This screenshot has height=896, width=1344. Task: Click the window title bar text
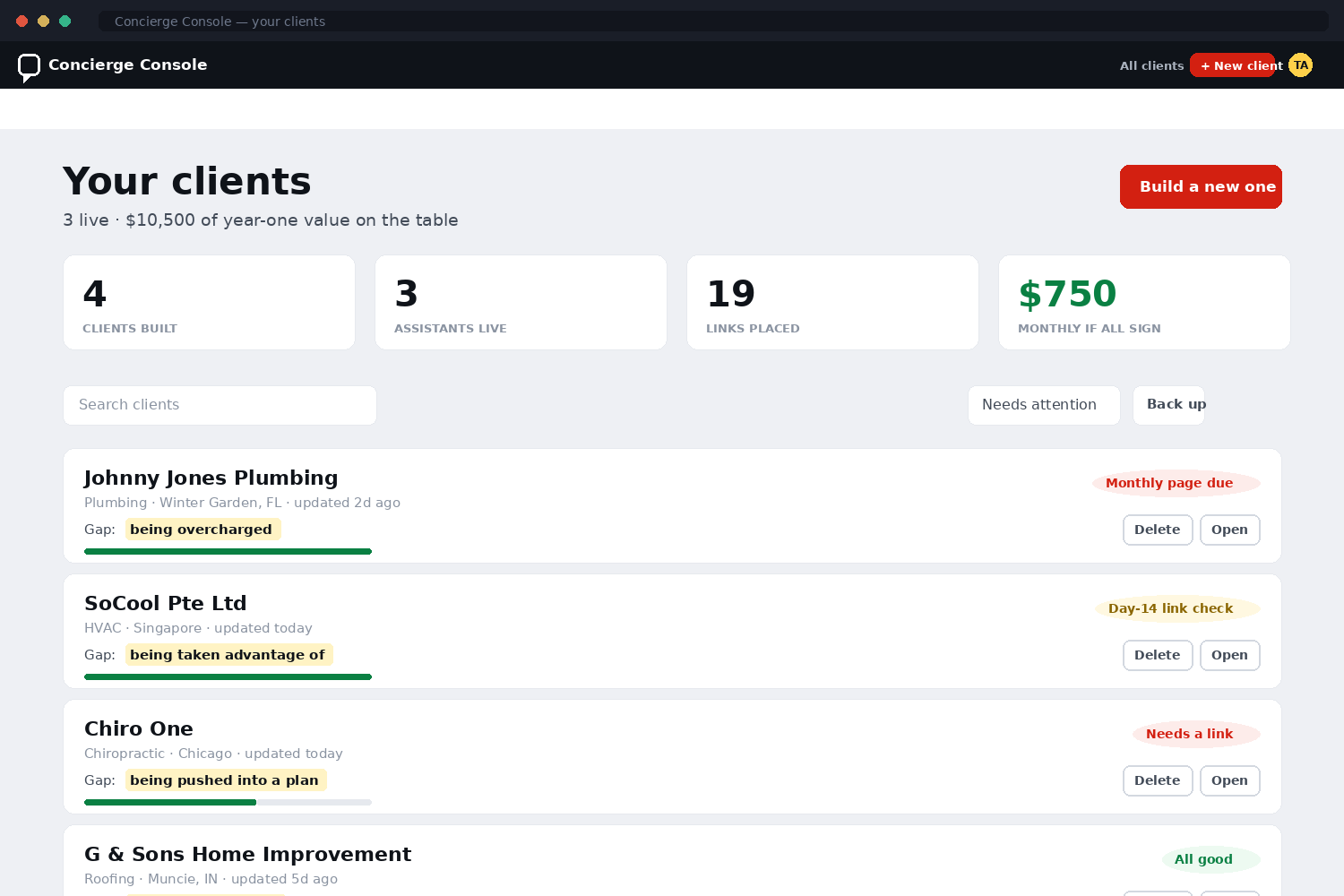pos(220,22)
